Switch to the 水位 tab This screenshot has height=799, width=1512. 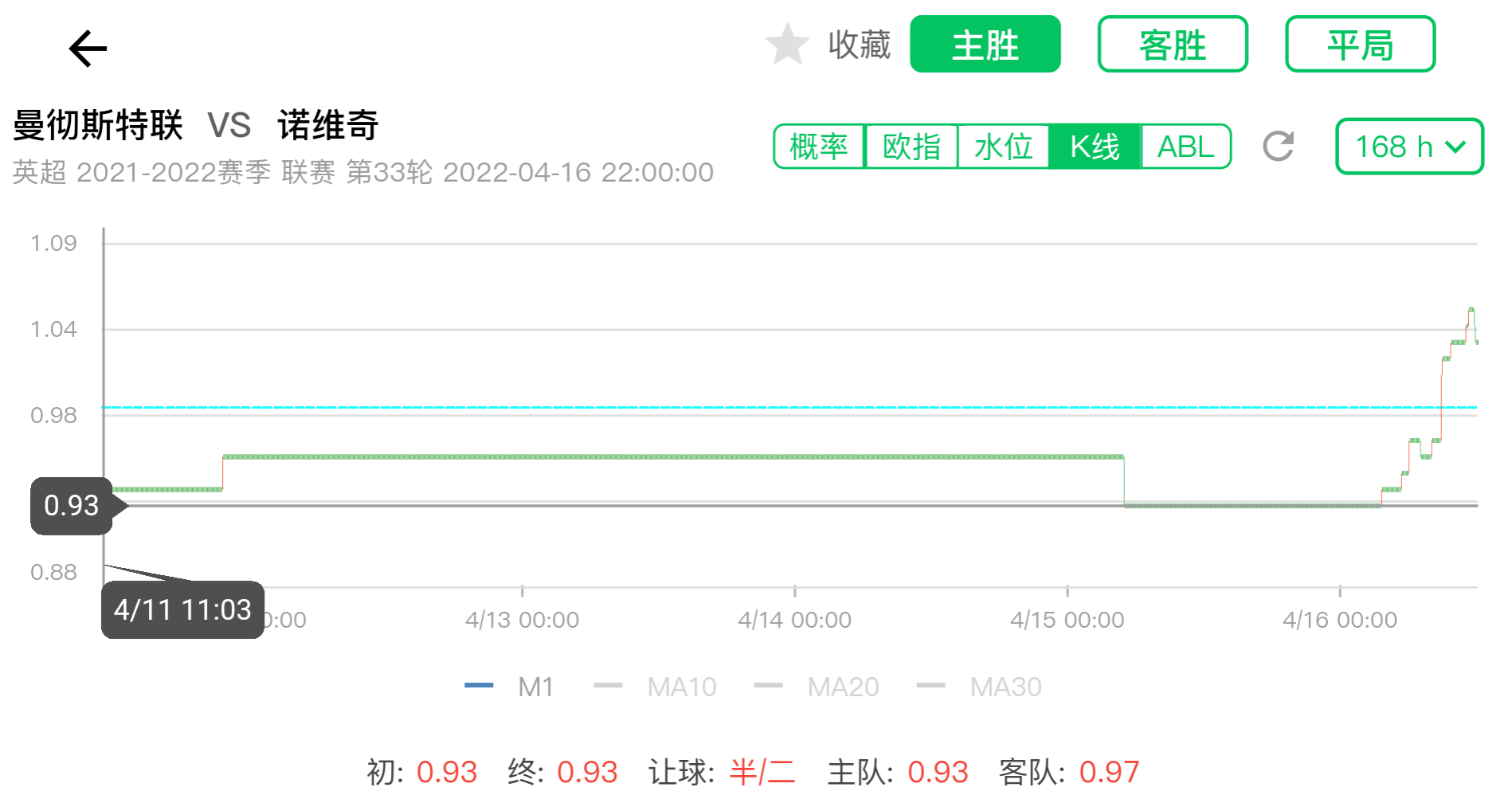coord(1004,147)
